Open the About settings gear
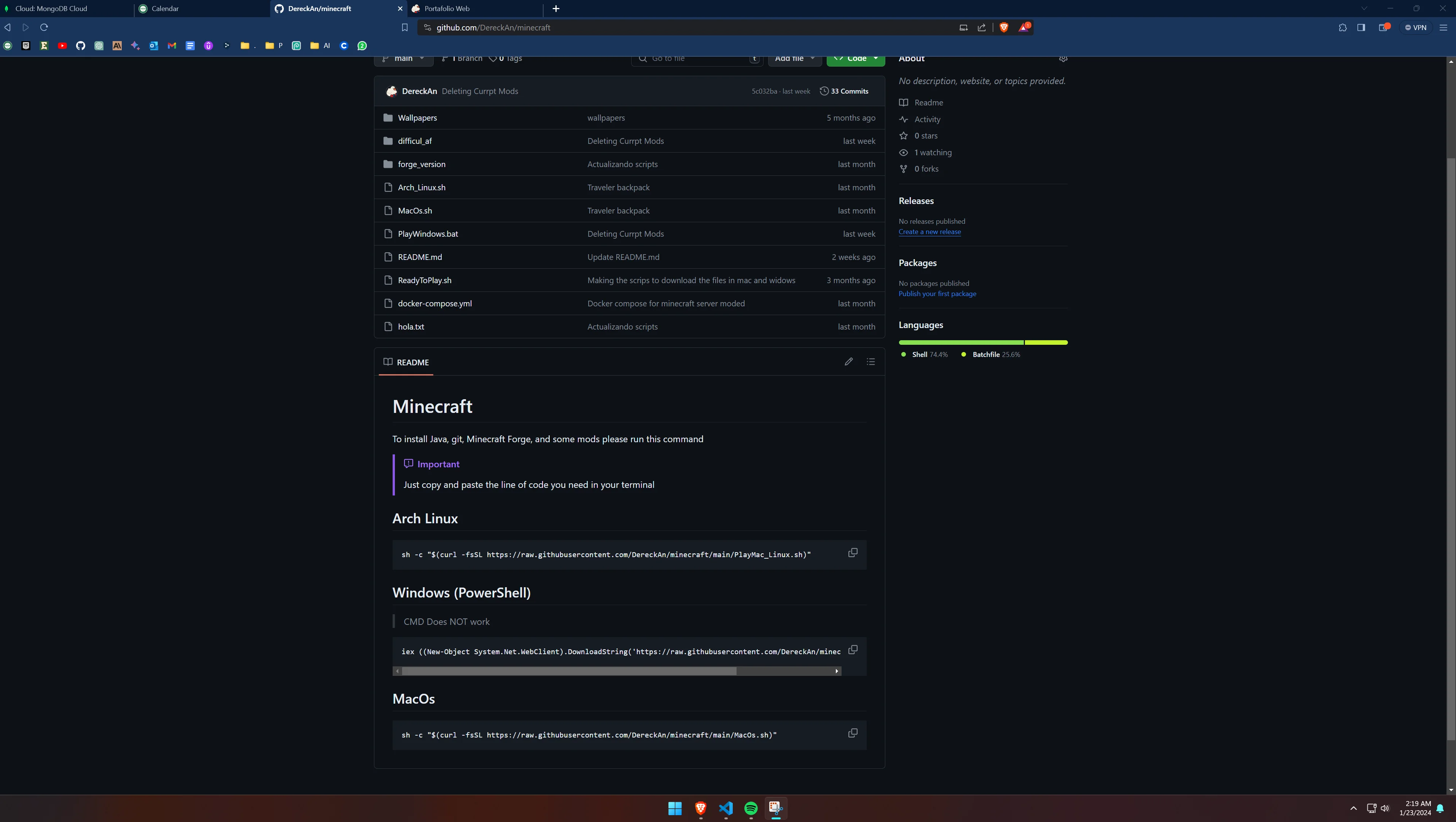The width and height of the screenshot is (1456, 822). click(1063, 58)
